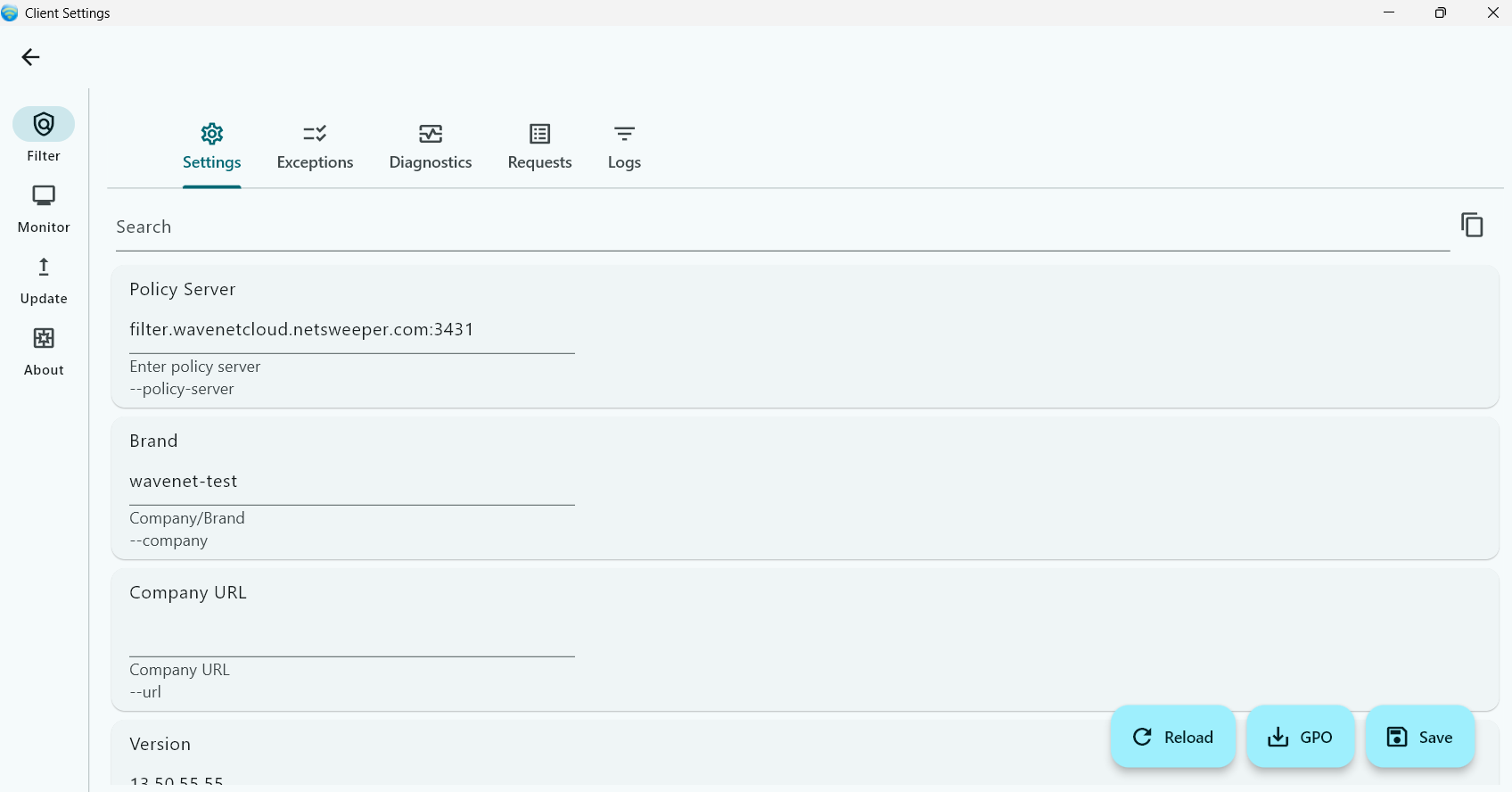Save the client settings

tap(1419, 737)
